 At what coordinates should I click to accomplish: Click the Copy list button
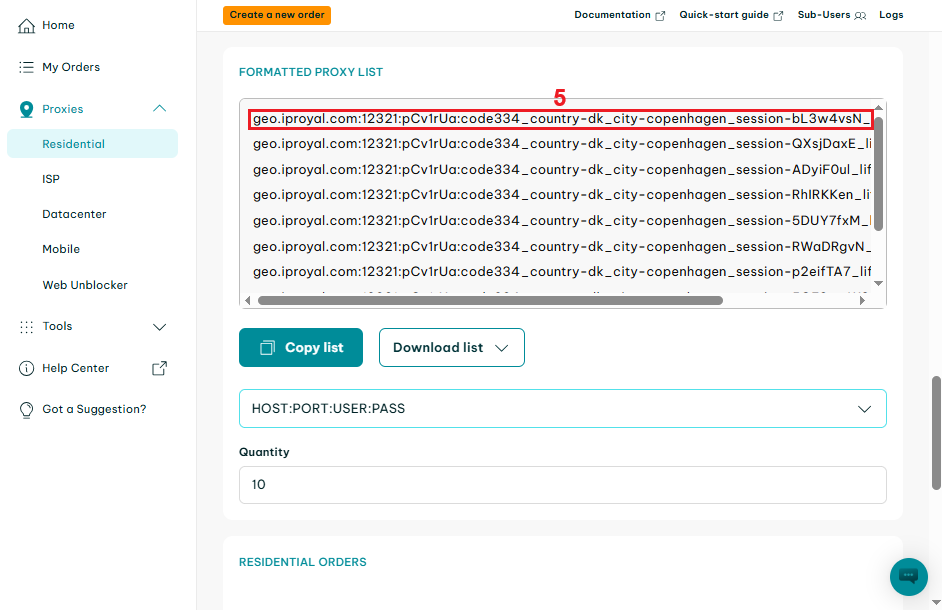coord(301,347)
